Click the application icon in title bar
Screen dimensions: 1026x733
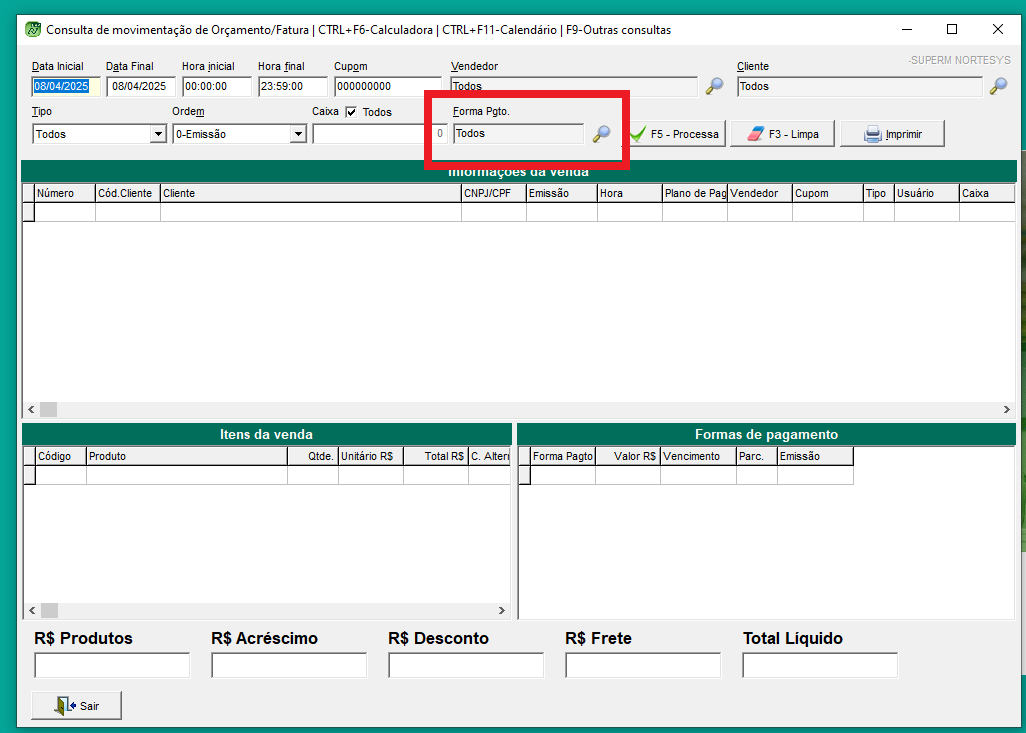click(x=33, y=30)
